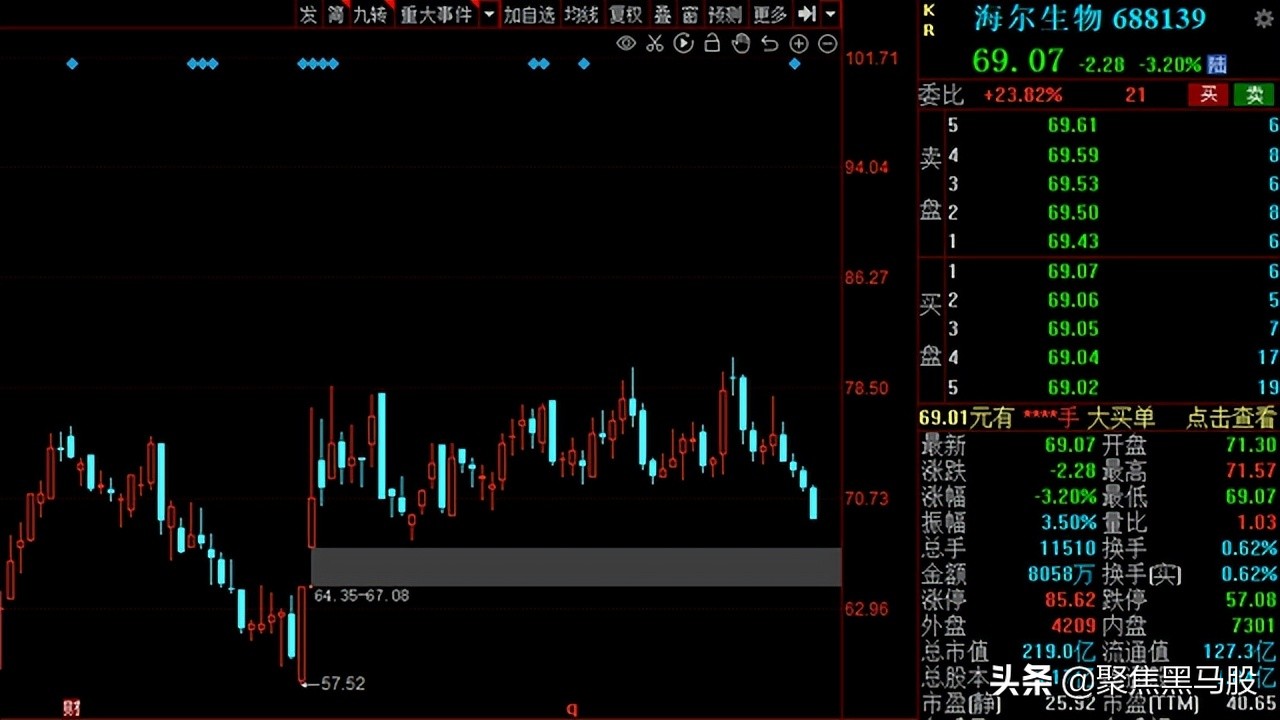
Task: Start the chart replay play icon
Action: 684,43
